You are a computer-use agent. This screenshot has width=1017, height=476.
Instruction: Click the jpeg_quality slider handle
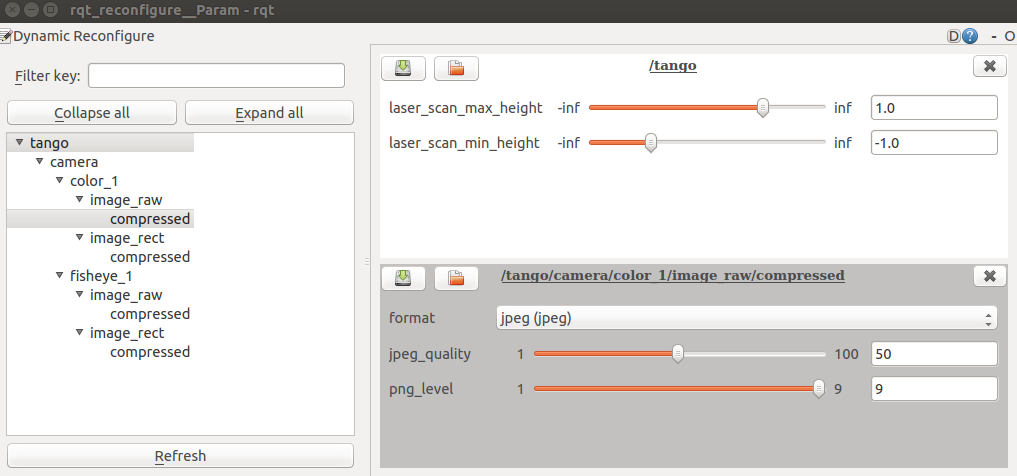pyautogui.click(x=678, y=353)
